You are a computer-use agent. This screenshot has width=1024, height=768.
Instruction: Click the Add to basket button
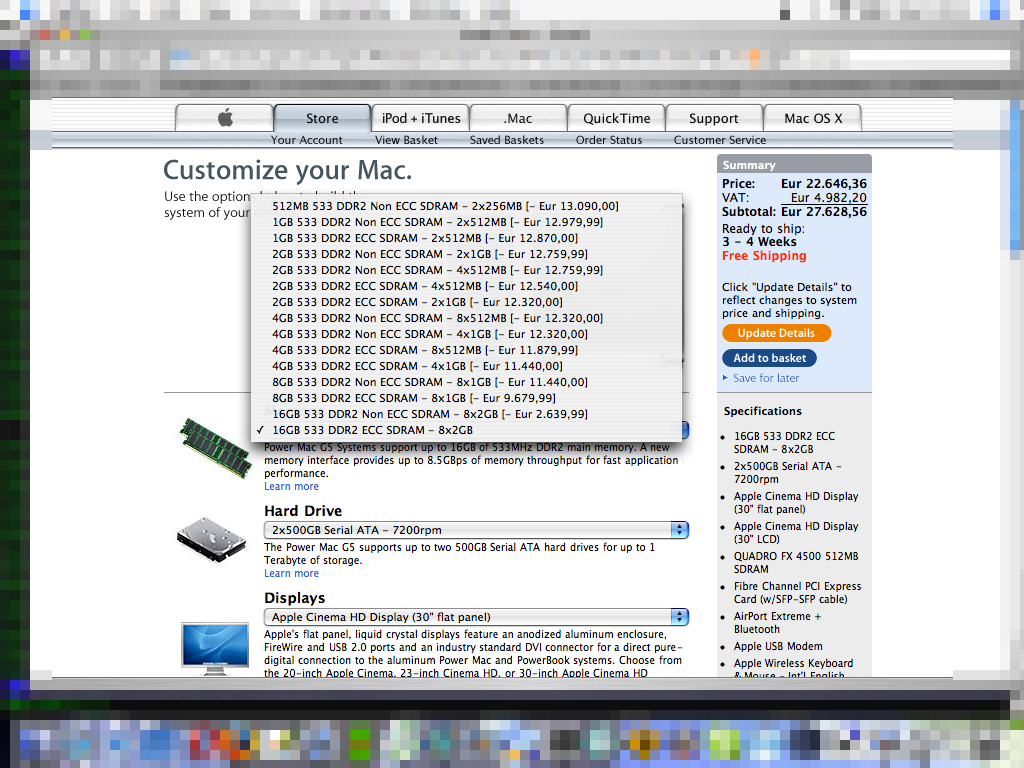coord(770,358)
